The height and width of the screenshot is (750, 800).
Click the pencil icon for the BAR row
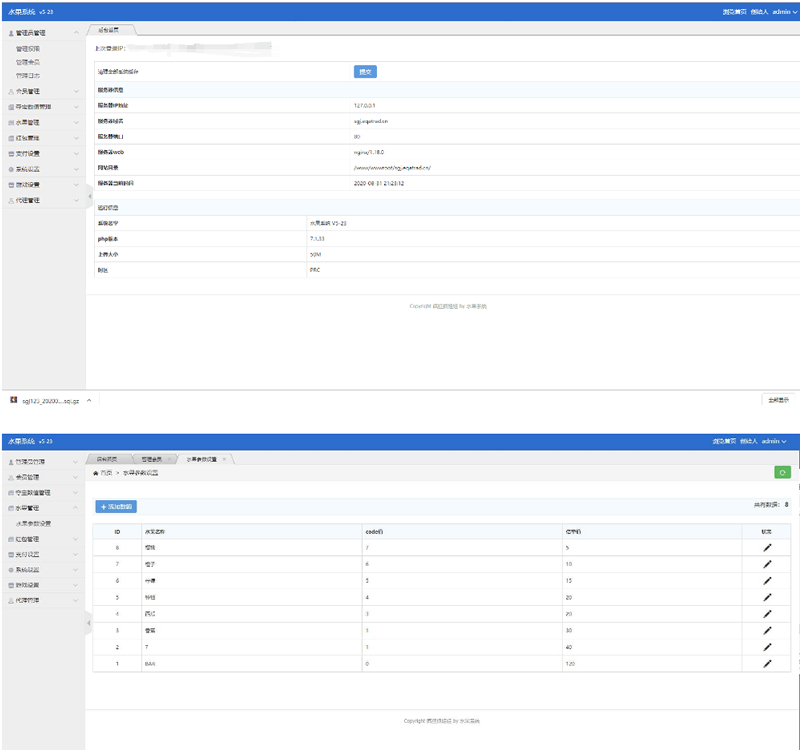coord(767,663)
